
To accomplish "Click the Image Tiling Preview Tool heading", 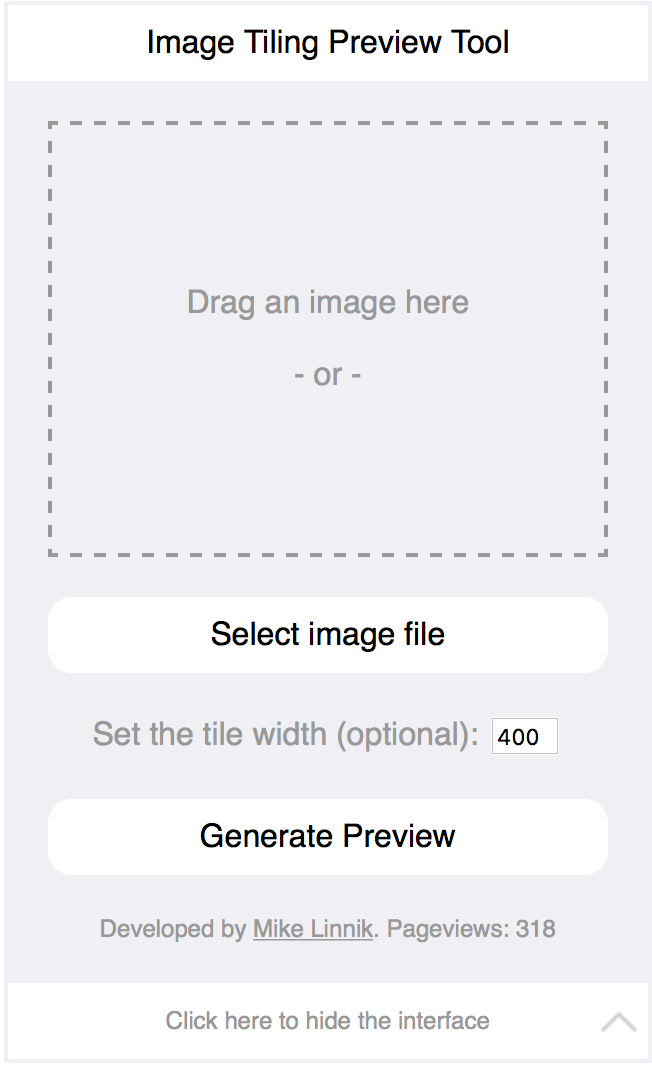I will [327, 42].
